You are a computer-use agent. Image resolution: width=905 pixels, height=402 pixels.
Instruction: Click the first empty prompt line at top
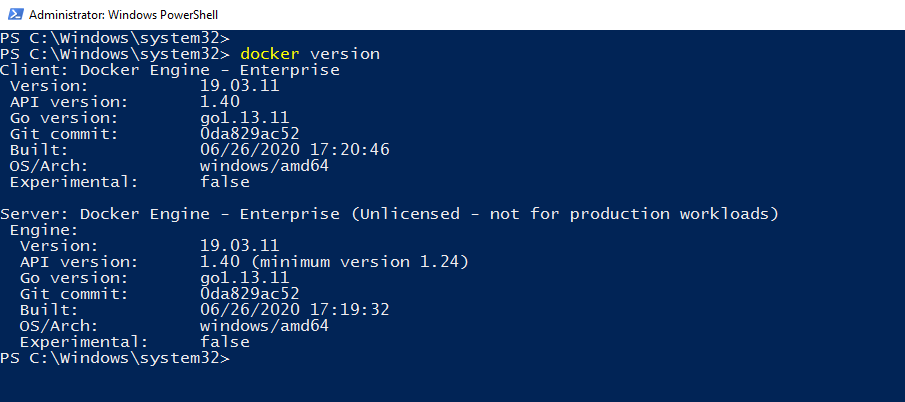coord(115,37)
